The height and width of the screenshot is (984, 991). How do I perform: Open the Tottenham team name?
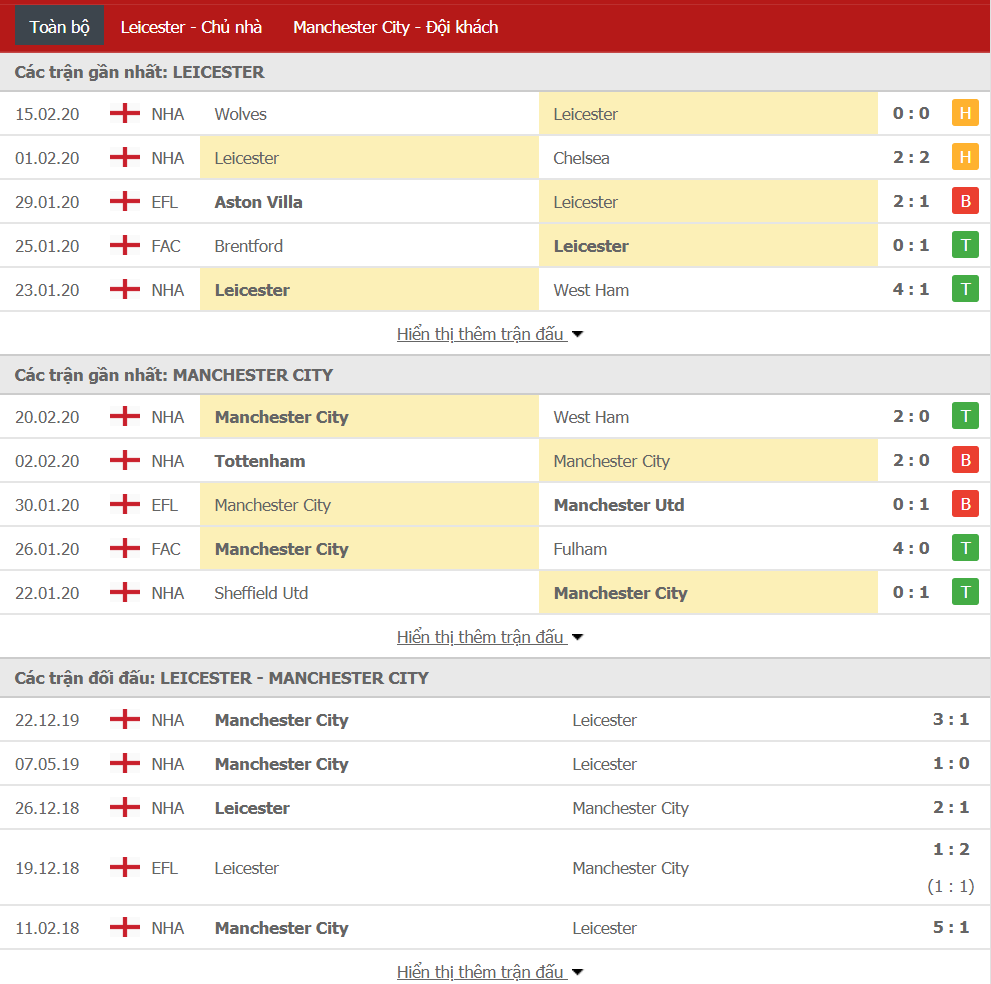(x=260, y=461)
